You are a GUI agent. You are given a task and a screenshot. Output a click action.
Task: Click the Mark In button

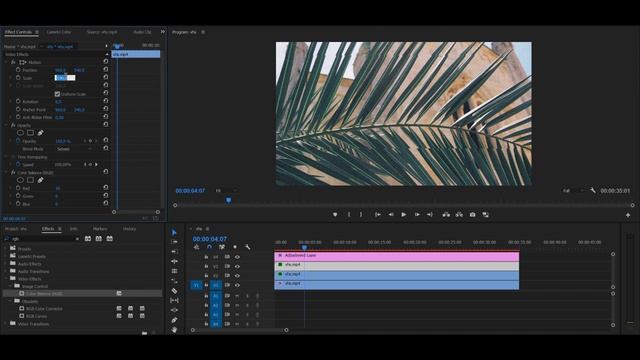[349, 214]
